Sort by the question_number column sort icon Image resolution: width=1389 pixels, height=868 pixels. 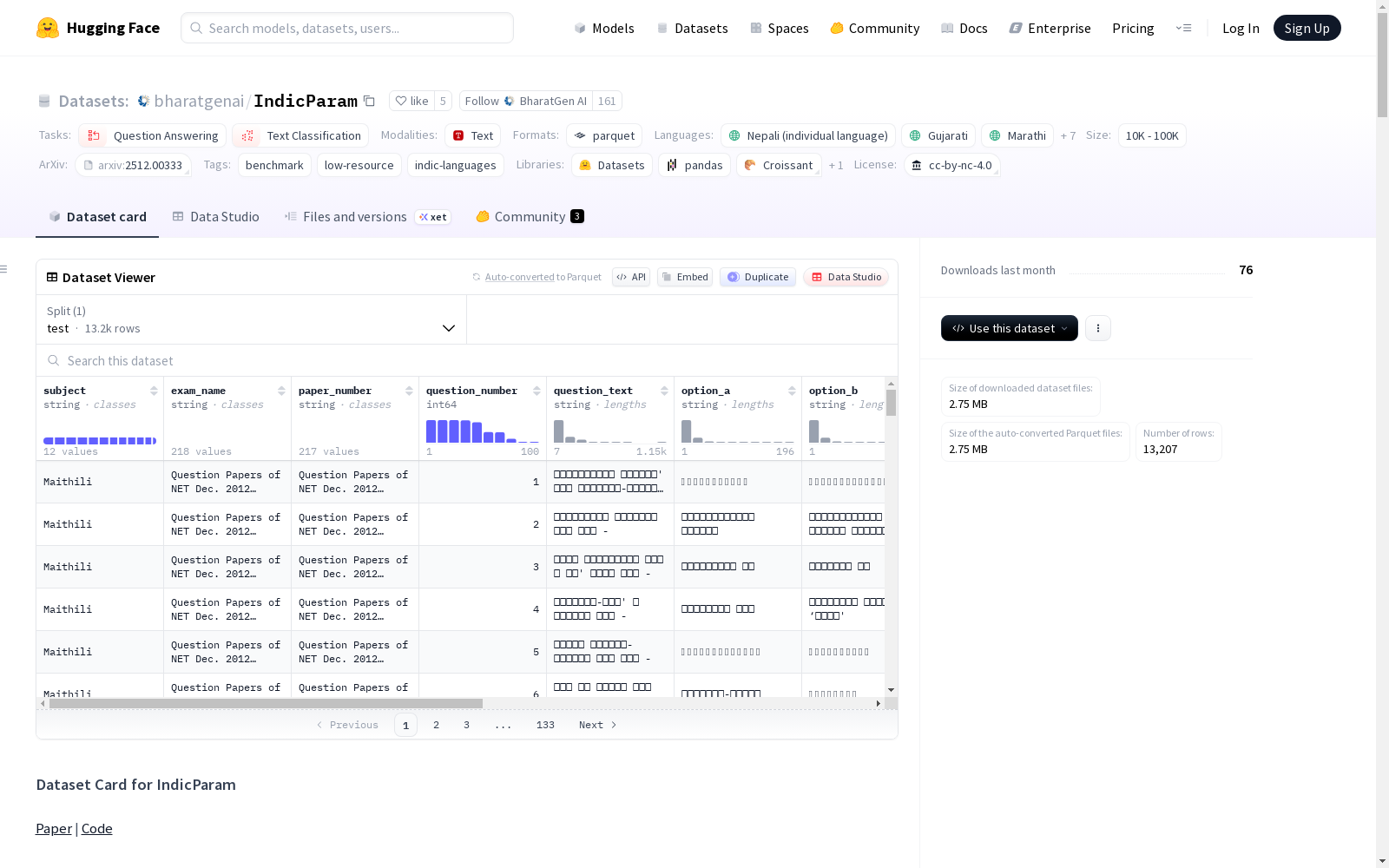coord(537,391)
